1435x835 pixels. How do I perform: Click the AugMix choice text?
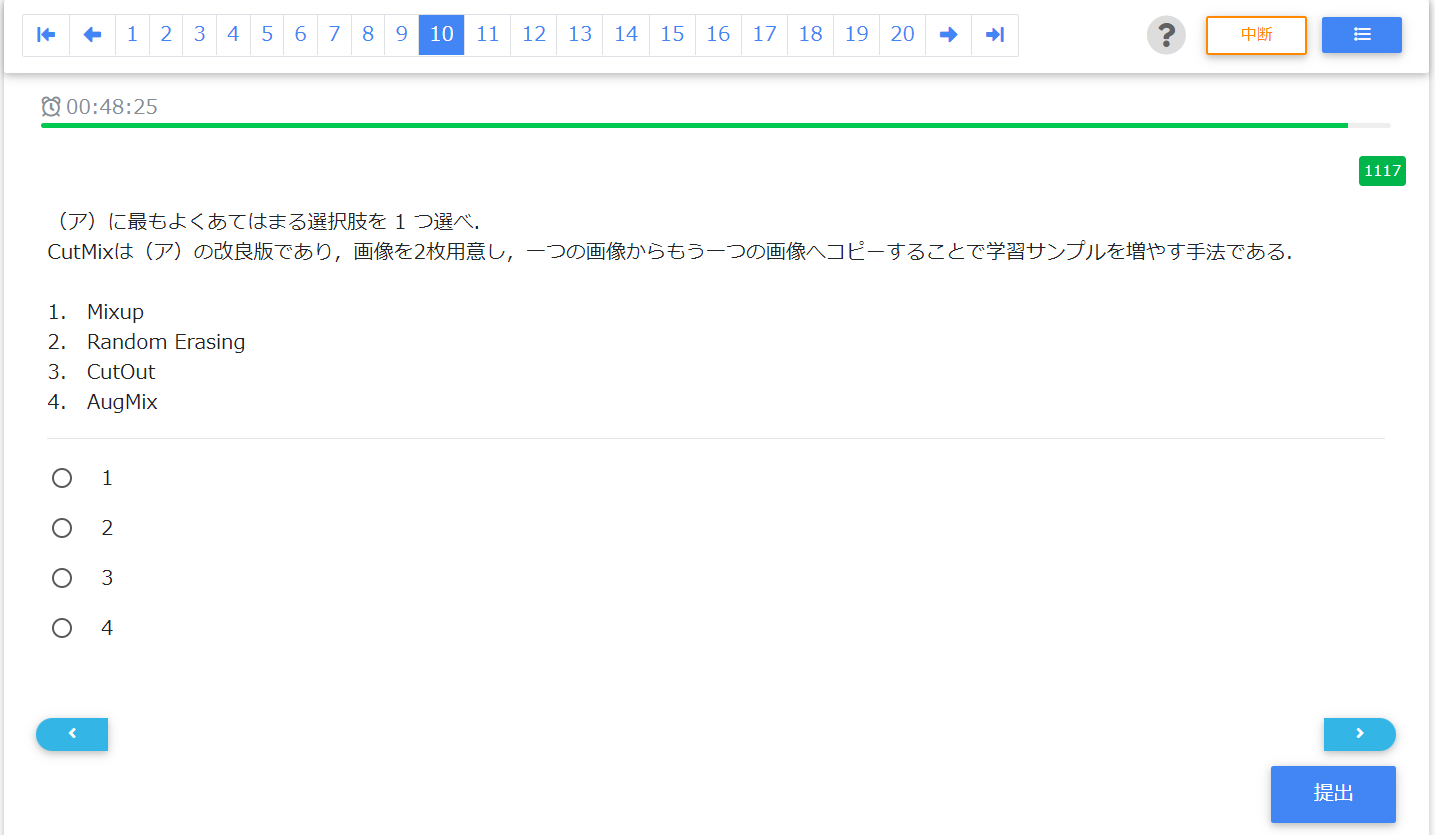click(x=122, y=402)
